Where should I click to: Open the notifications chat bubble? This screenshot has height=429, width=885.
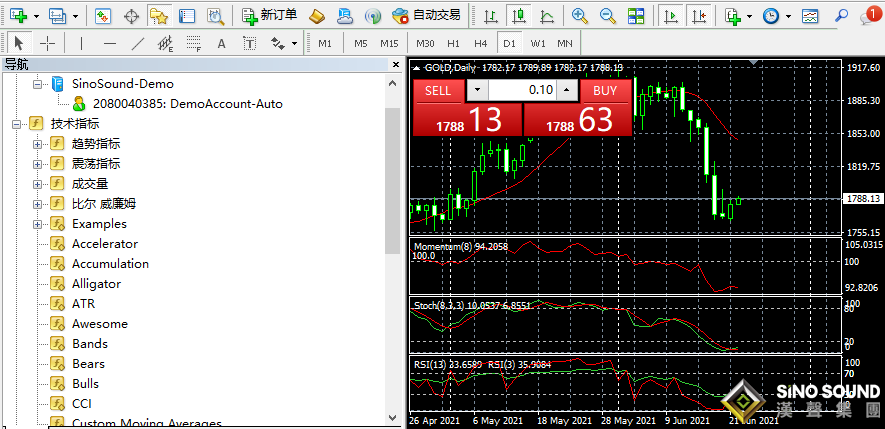(x=869, y=16)
